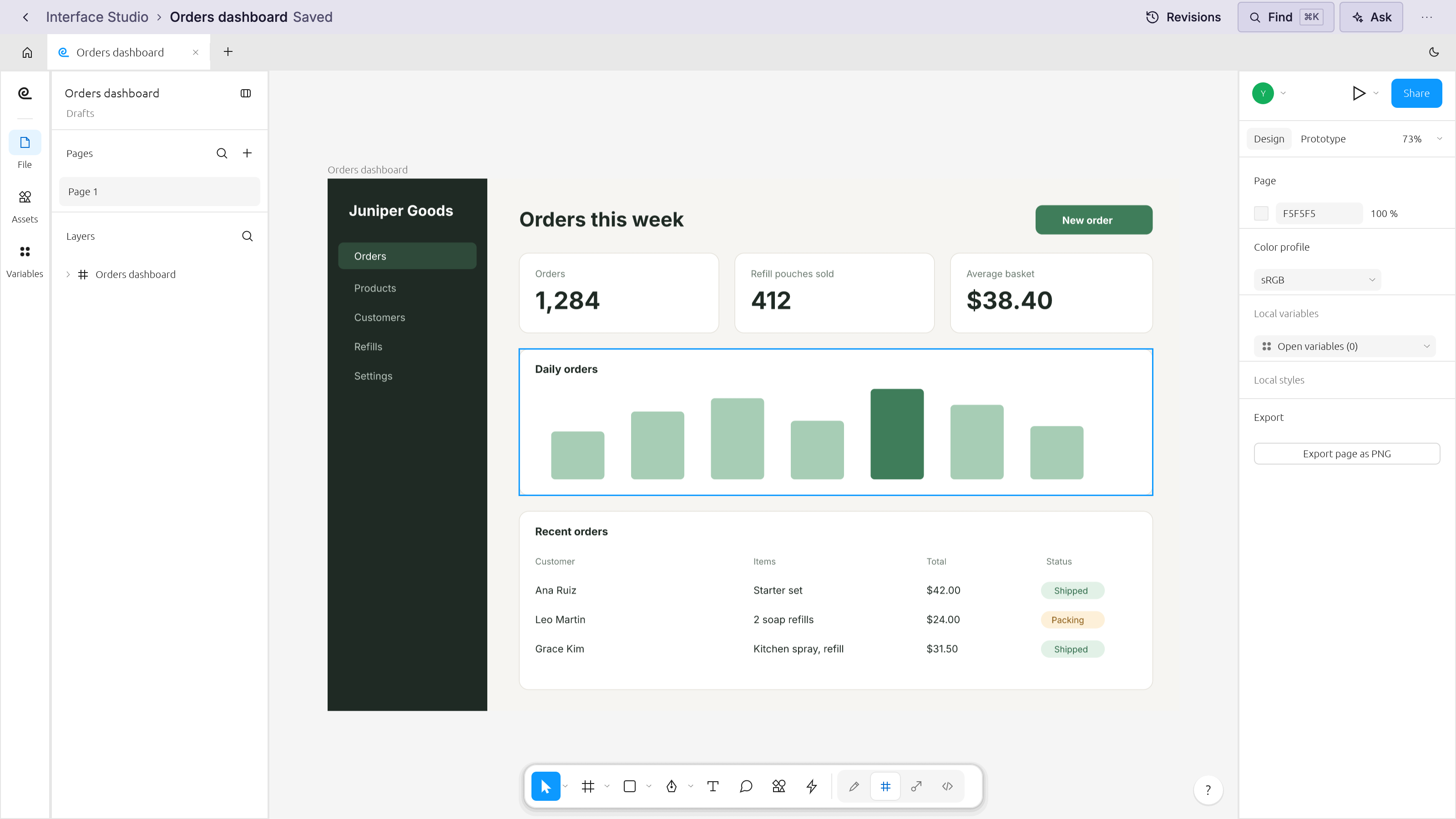Select the Text tool
This screenshot has width=1456, height=819.
(713, 786)
